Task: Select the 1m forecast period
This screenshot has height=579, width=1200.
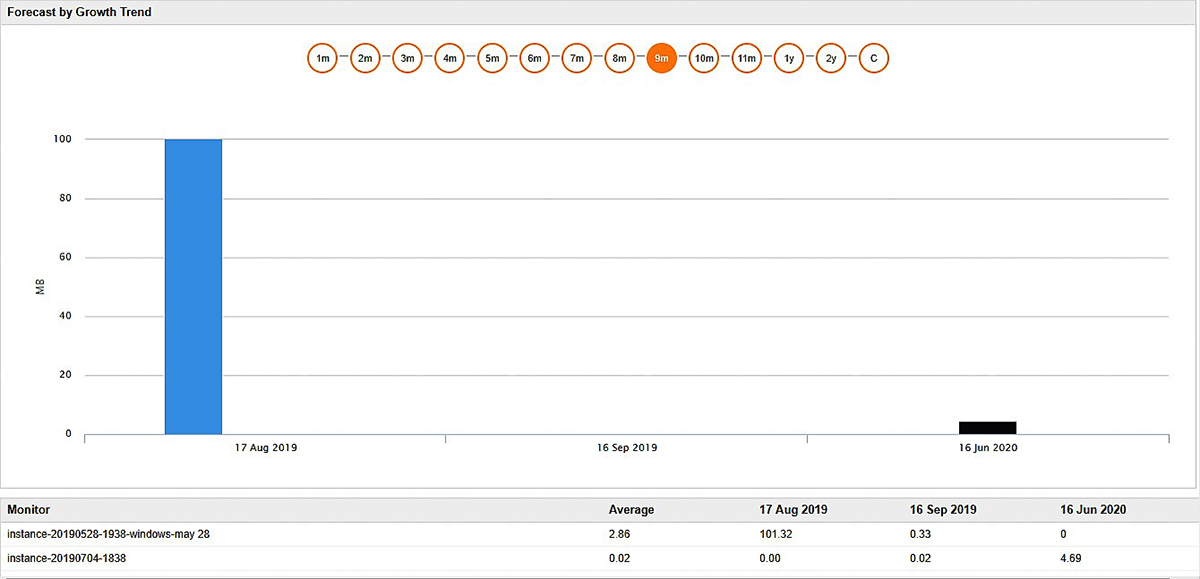Action: point(322,58)
